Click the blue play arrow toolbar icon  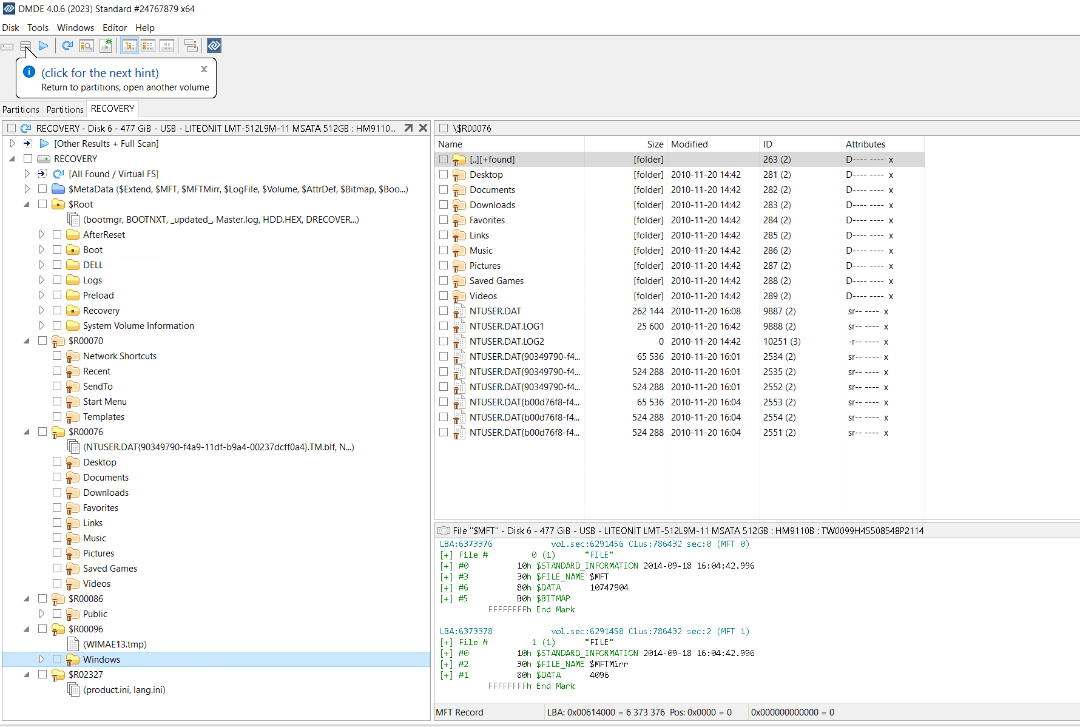44,46
